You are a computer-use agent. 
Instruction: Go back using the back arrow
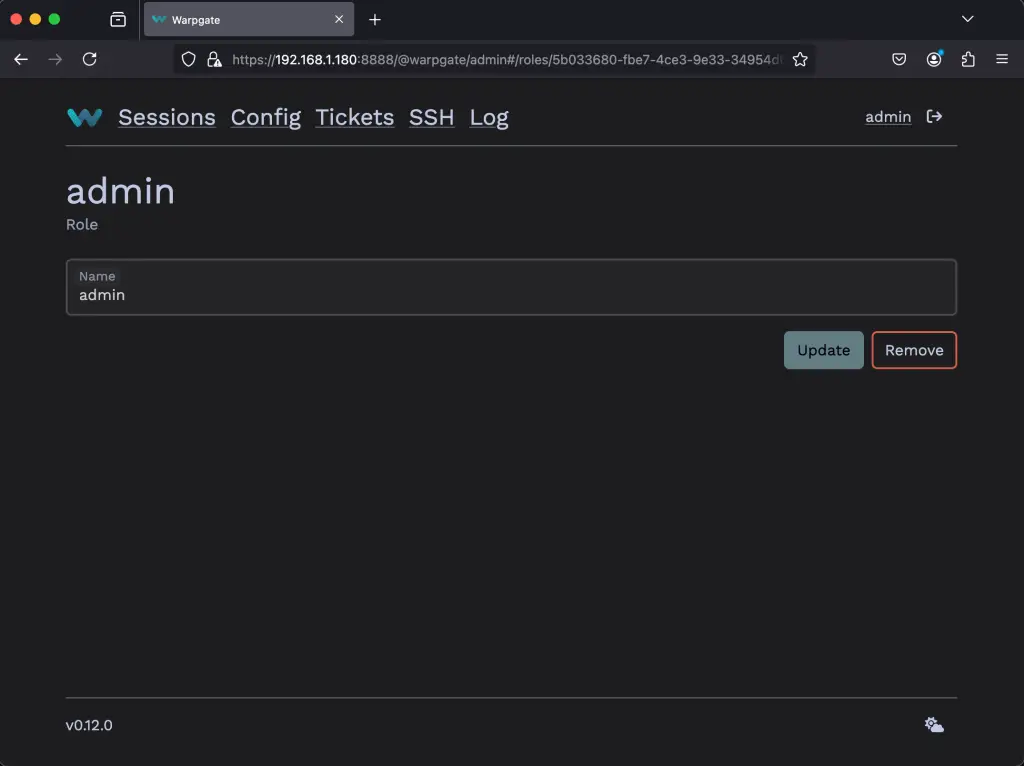pyautogui.click(x=20, y=59)
